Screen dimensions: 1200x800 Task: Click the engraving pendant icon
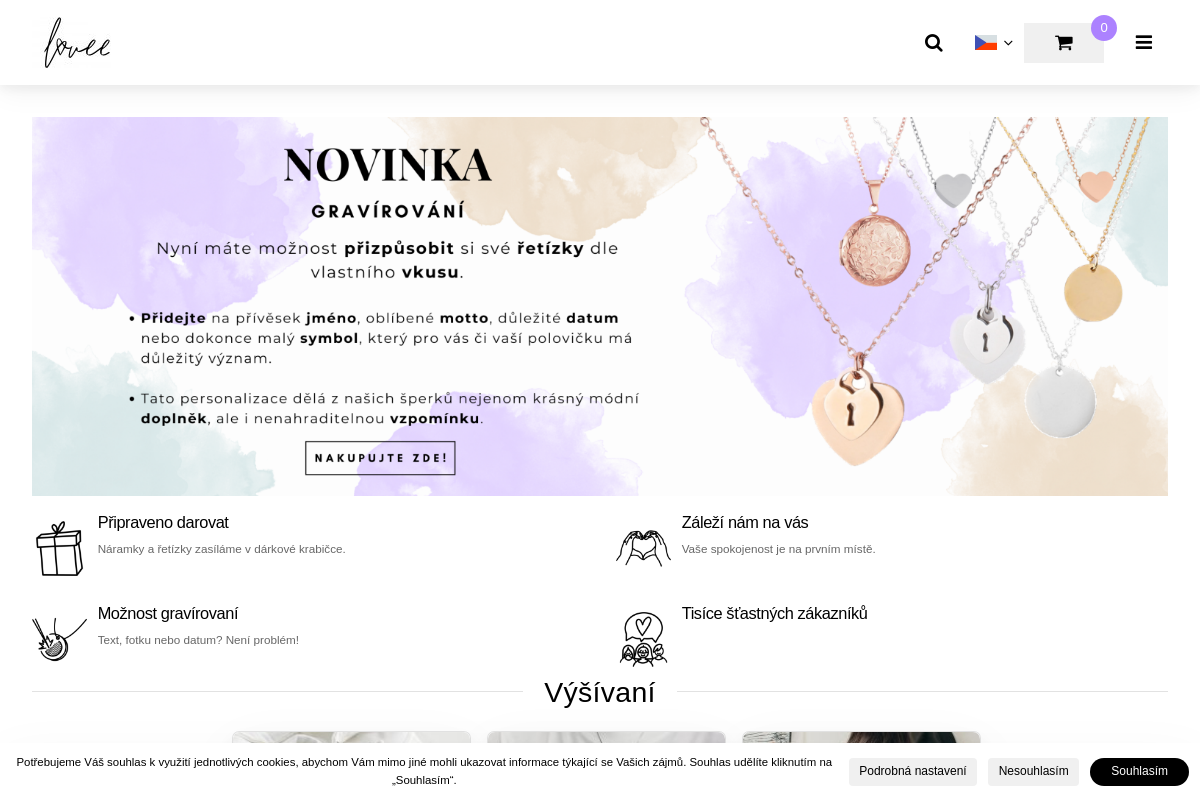(x=59, y=639)
